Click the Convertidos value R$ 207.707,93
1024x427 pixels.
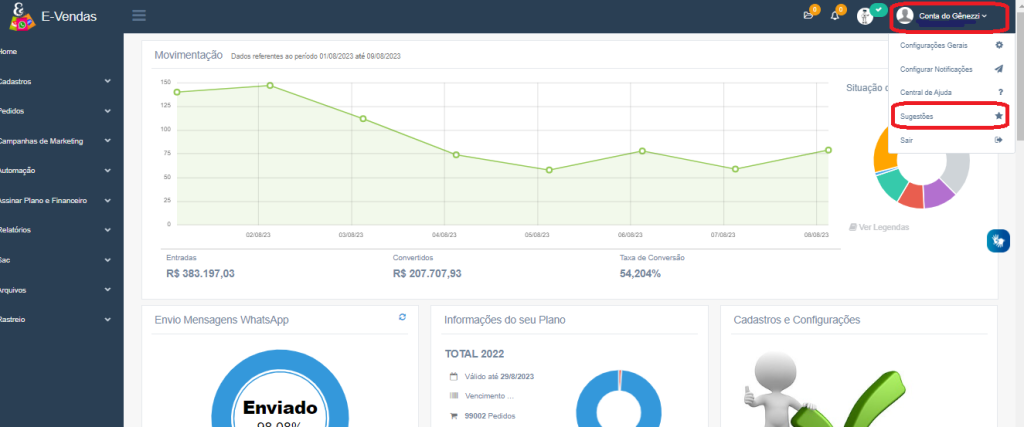(x=427, y=274)
